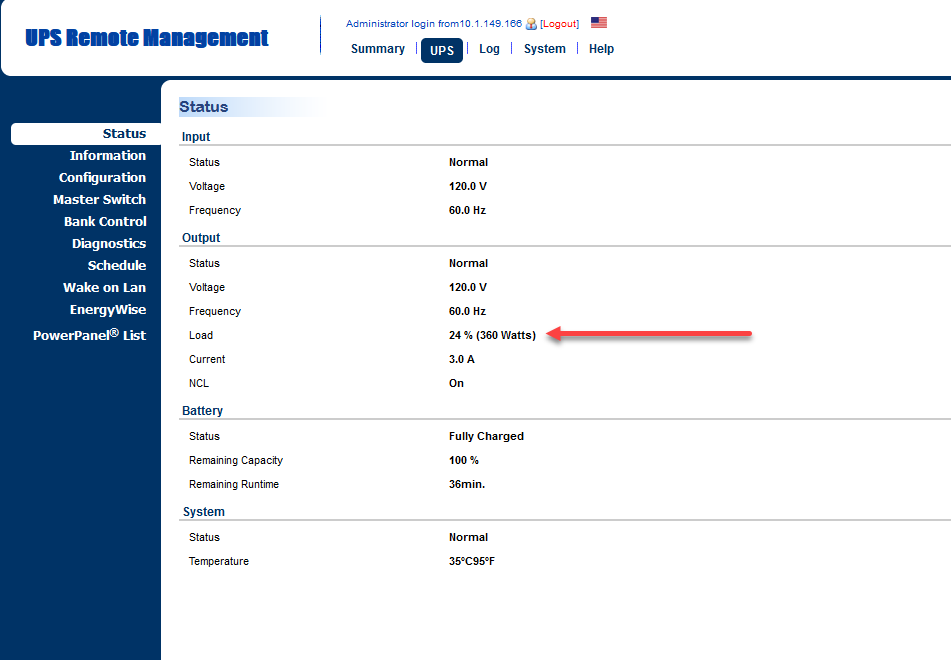Open Diagnostics in sidebar
Image resolution: width=951 pixels, height=660 pixels.
109,244
